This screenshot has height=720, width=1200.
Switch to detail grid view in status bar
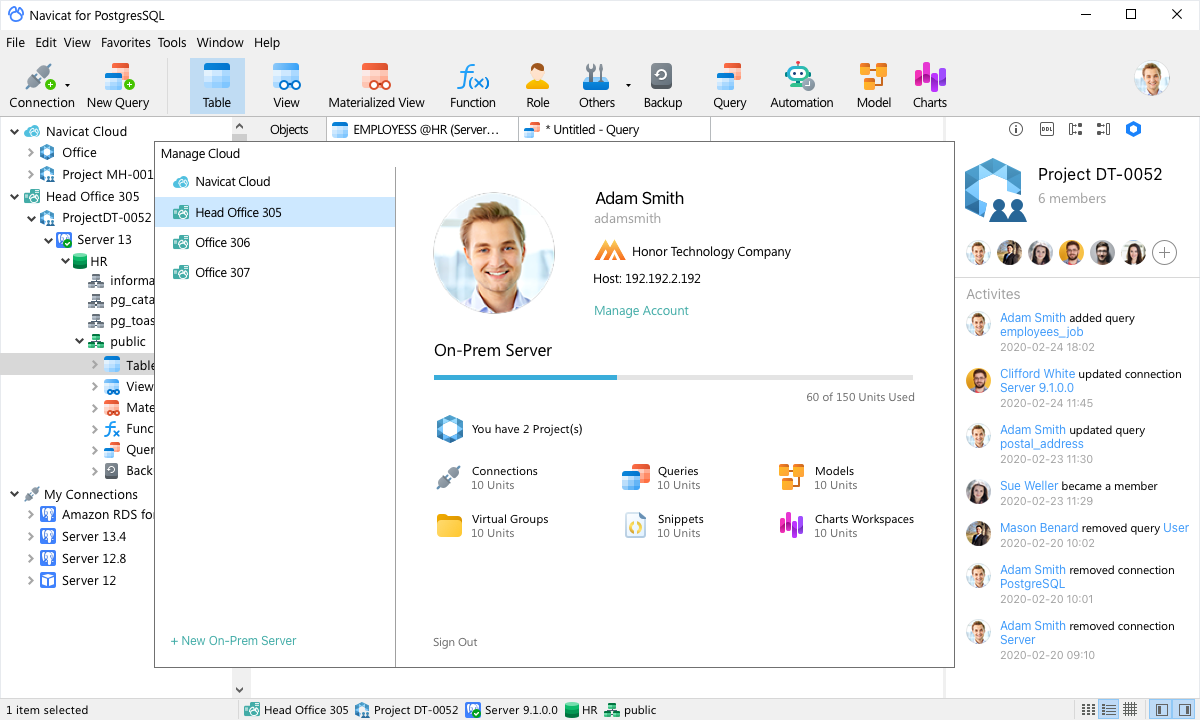(x=1130, y=710)
